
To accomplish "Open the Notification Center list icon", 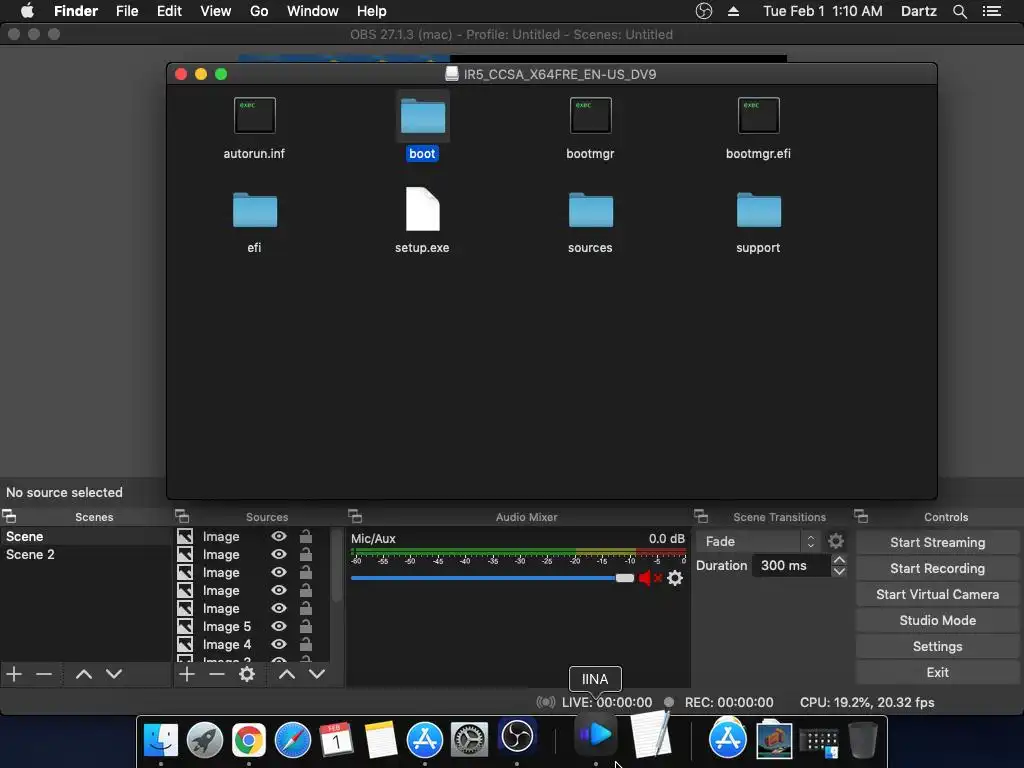I will (x=992, y=11).
